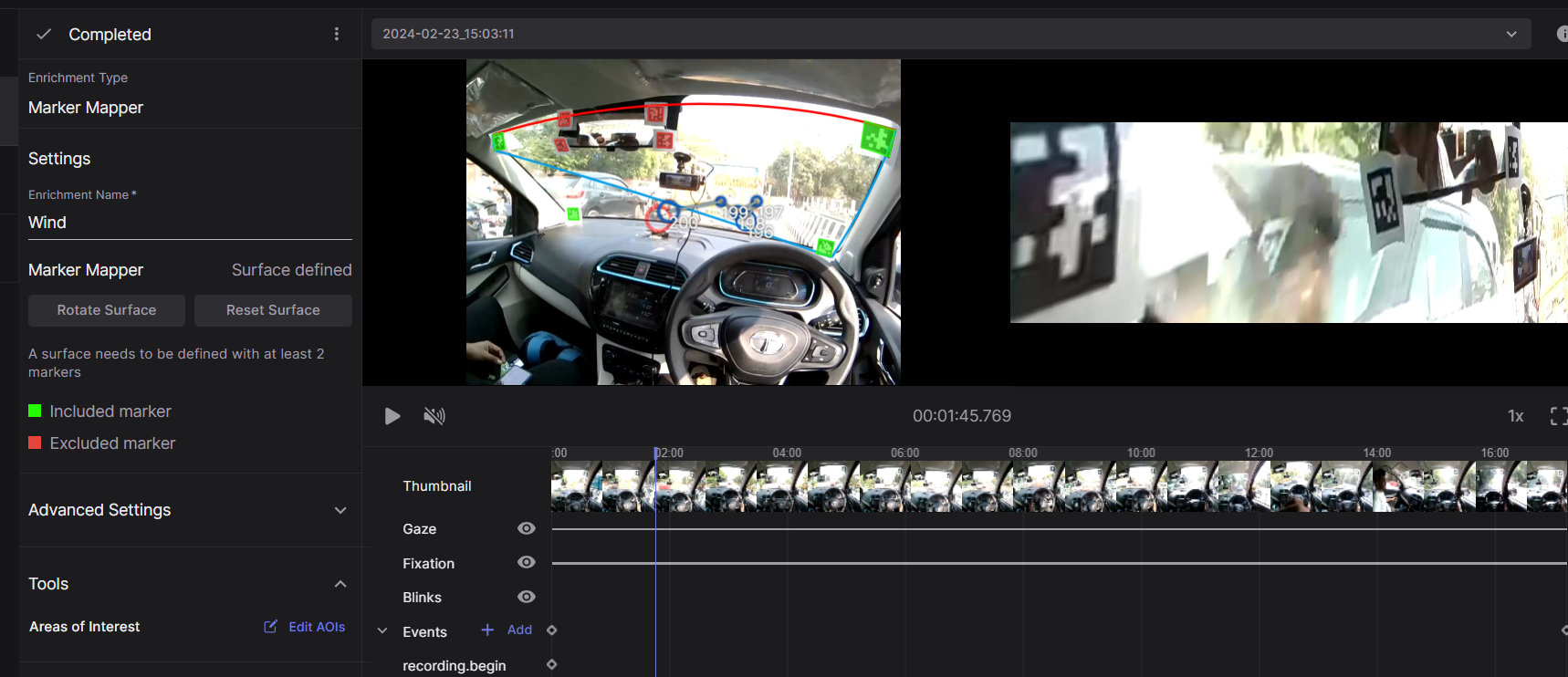
Task: Click the green marker at top-left surface corner
Action: coord(499,141)
